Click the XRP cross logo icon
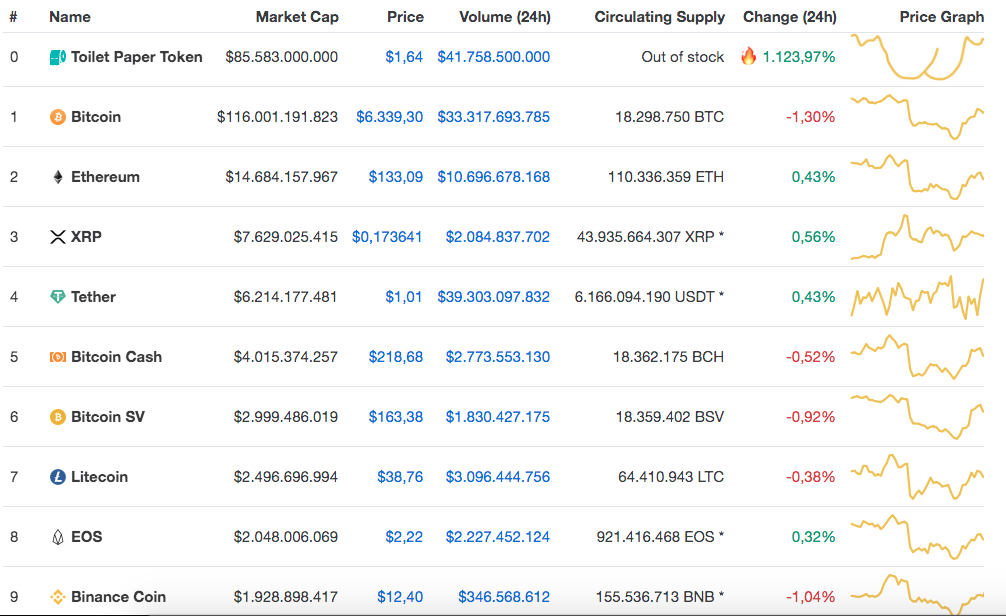The width and height of the screenshot is (1006, 616). click(x=58, y=237)
